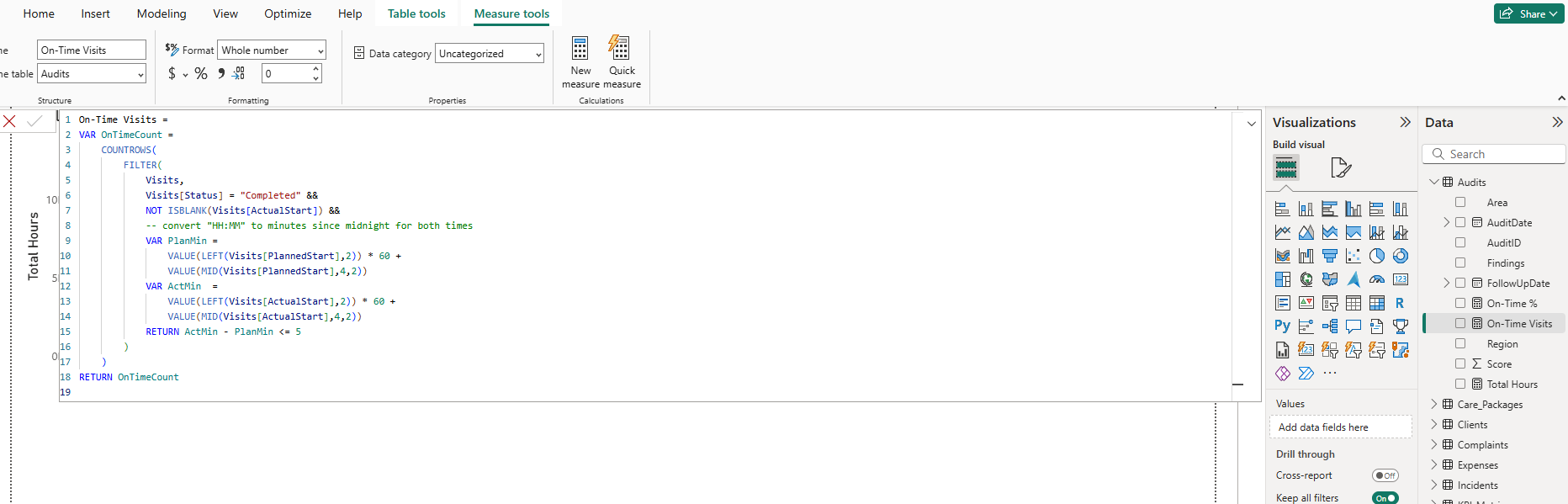
Task: Check the Region field checkbox
Action: 1460,344
